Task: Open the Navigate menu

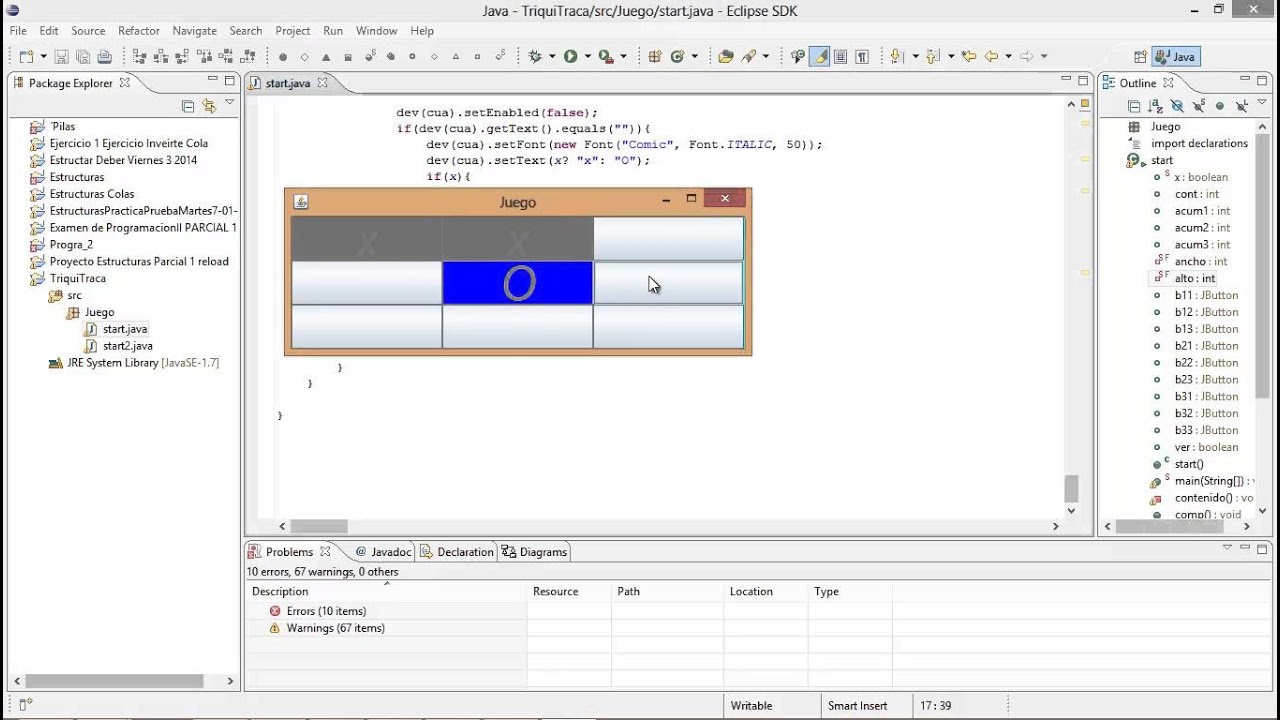Action: coord(195,31)
